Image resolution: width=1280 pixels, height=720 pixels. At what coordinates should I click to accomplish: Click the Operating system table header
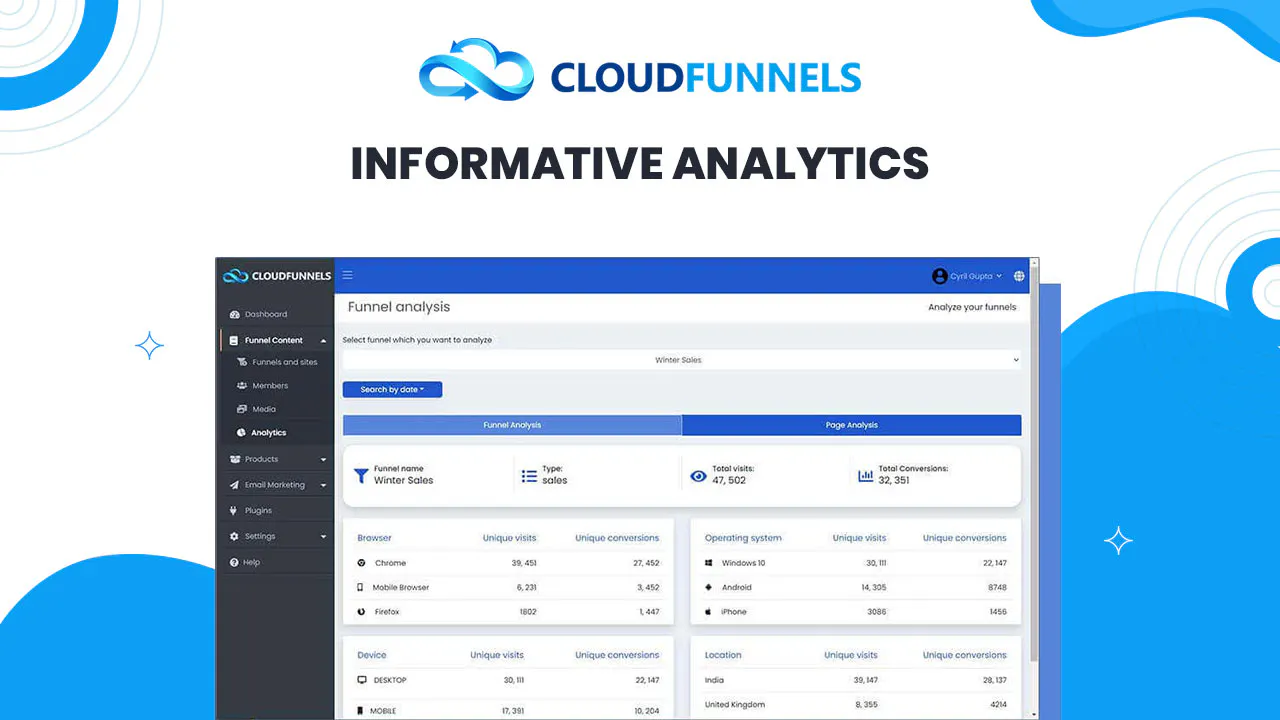743,538
